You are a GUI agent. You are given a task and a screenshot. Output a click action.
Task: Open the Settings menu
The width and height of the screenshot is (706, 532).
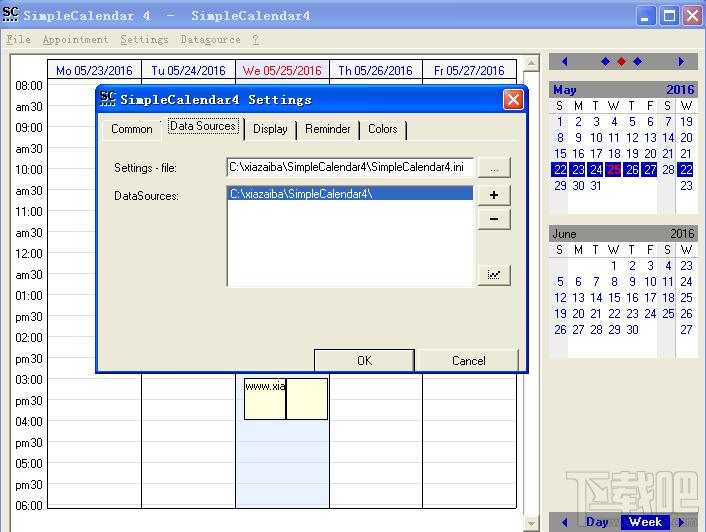144,40
